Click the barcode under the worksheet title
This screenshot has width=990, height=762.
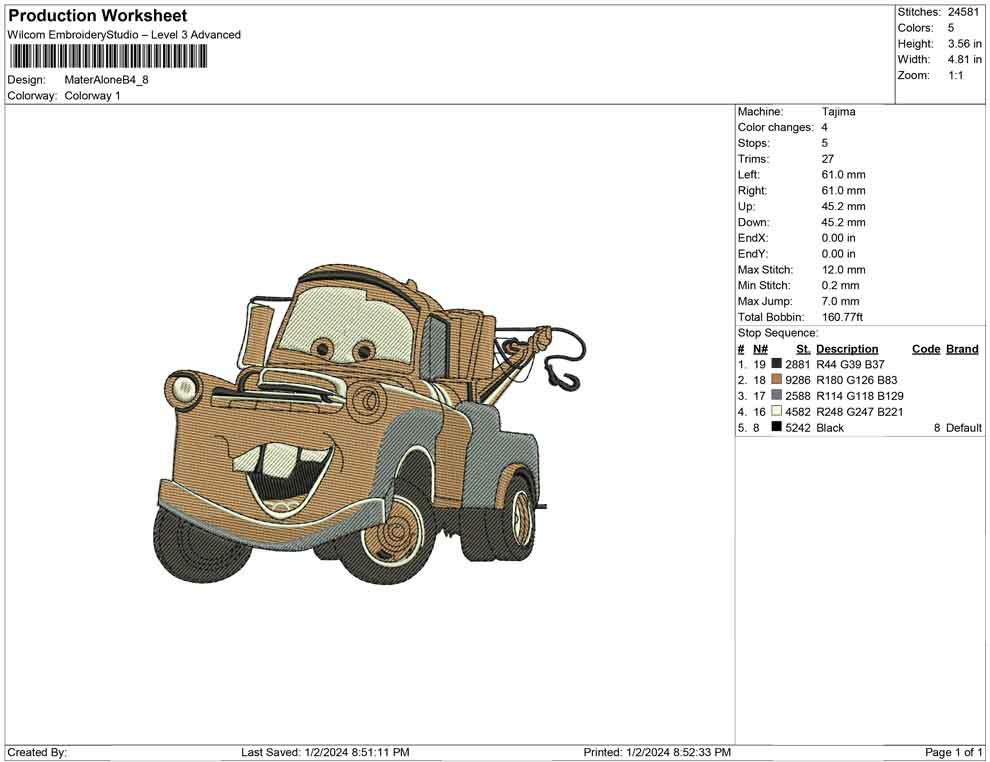[107, 56]
